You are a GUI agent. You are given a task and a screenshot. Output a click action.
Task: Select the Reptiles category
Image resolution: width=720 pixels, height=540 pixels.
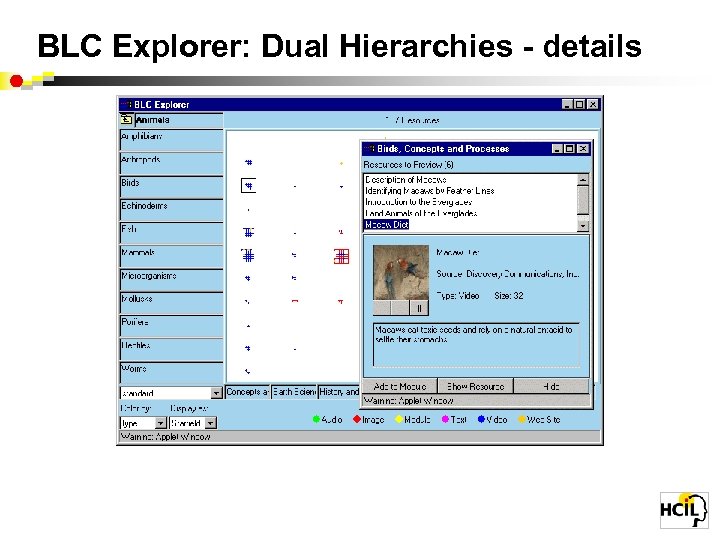pyautogui.click(x=171, y=349)
